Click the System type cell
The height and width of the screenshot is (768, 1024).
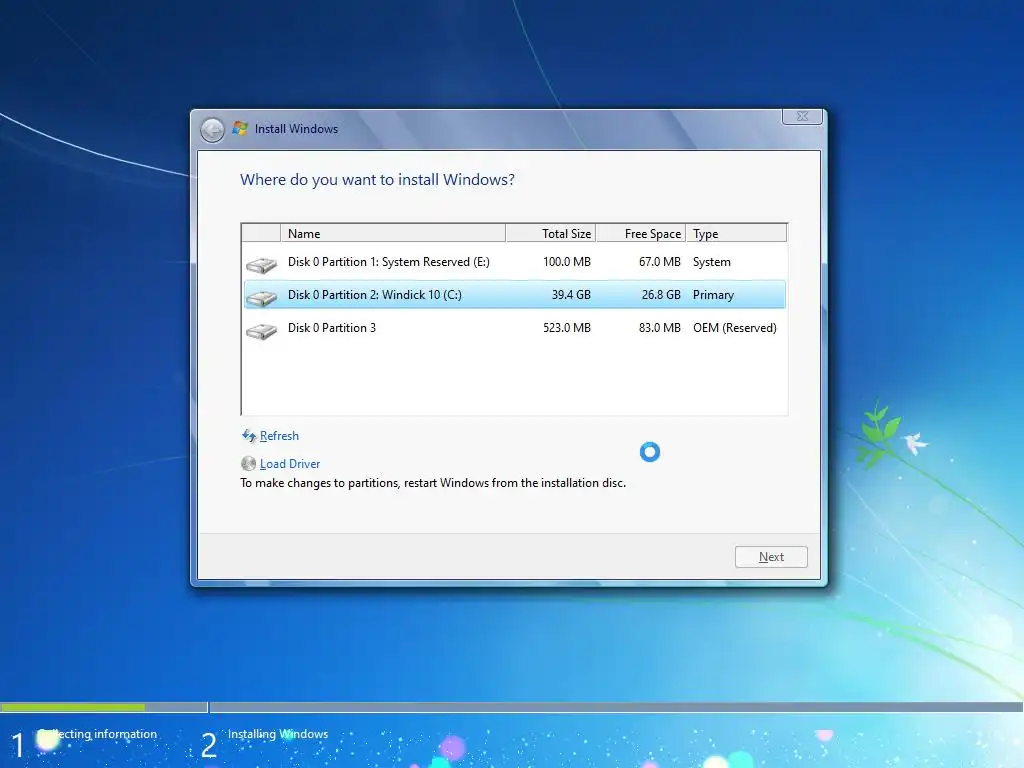point(712,262)
